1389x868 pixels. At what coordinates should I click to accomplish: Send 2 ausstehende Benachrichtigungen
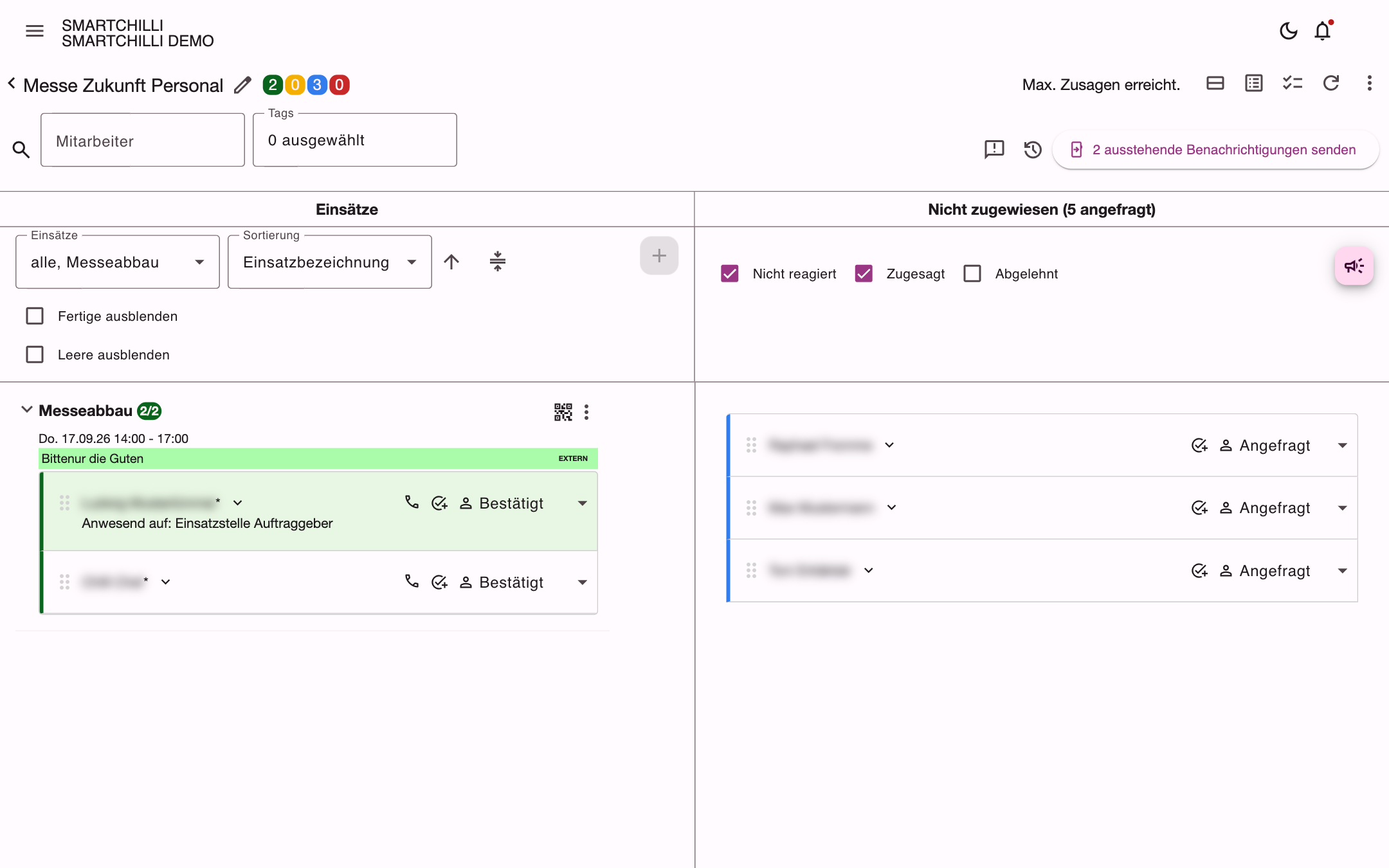point(1215,150)
